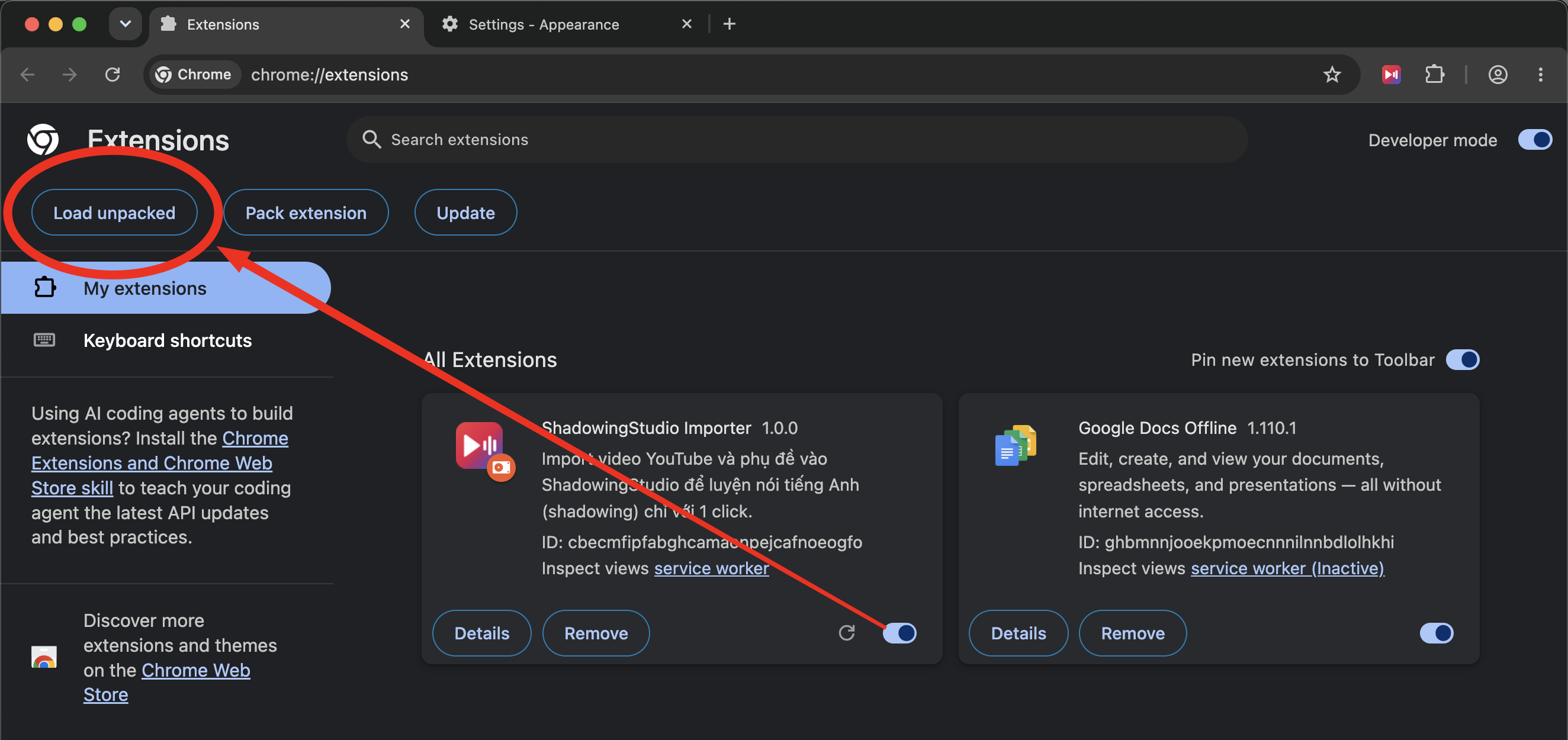Select My extensions in sidebar
Viewport: 1568px width, 740px height.
point(165,288)
